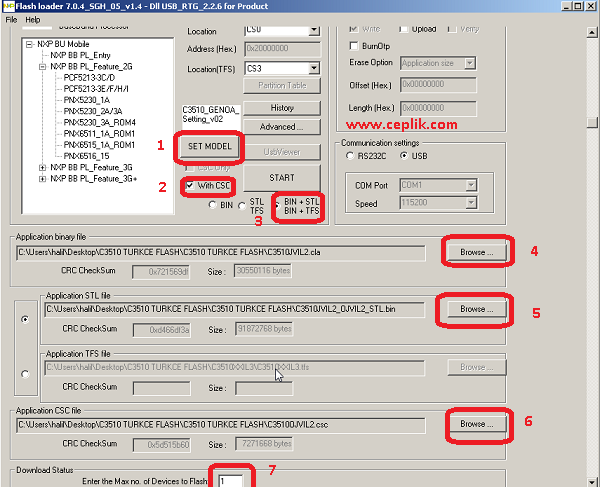Screen dimensions: 600x487
Task: Select the BIN radio button
Action: (212, 205)
